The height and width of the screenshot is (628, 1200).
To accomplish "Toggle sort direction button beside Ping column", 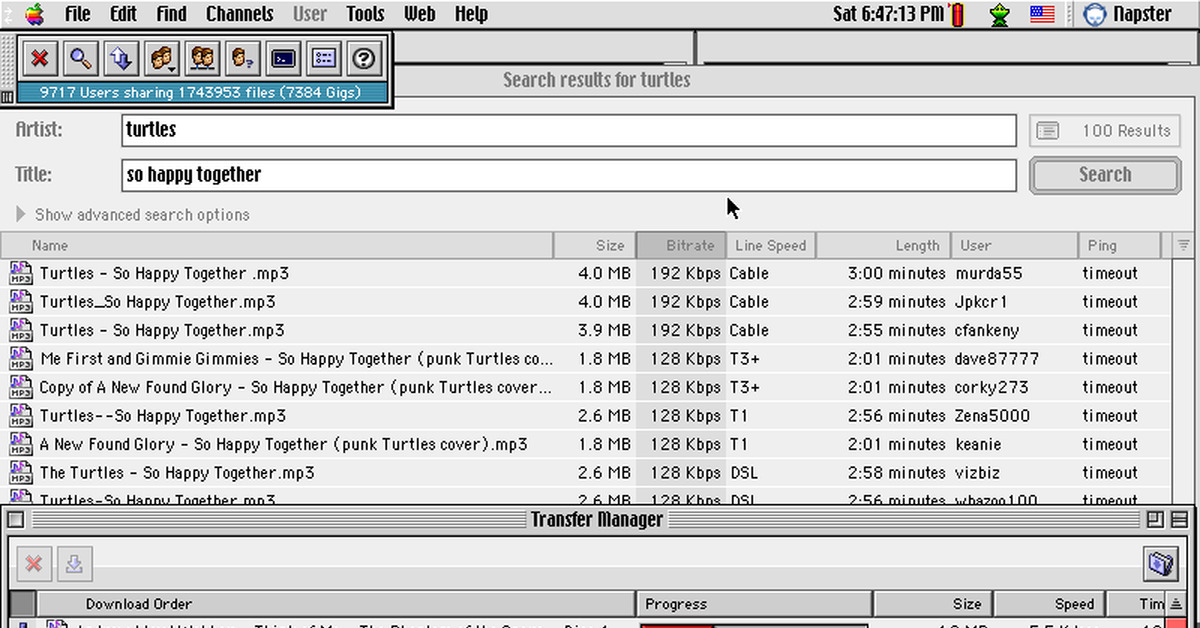I will click(x=1184, y=245).
